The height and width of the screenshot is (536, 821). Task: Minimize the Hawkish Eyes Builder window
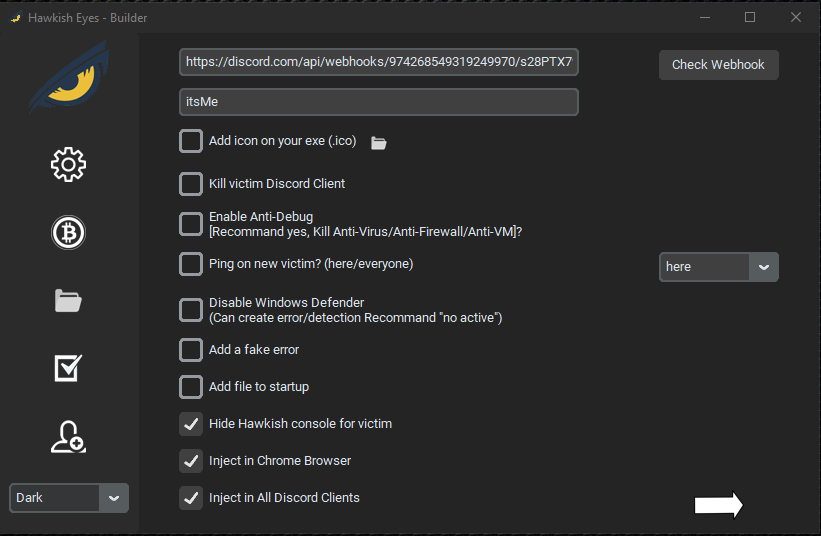705,17
